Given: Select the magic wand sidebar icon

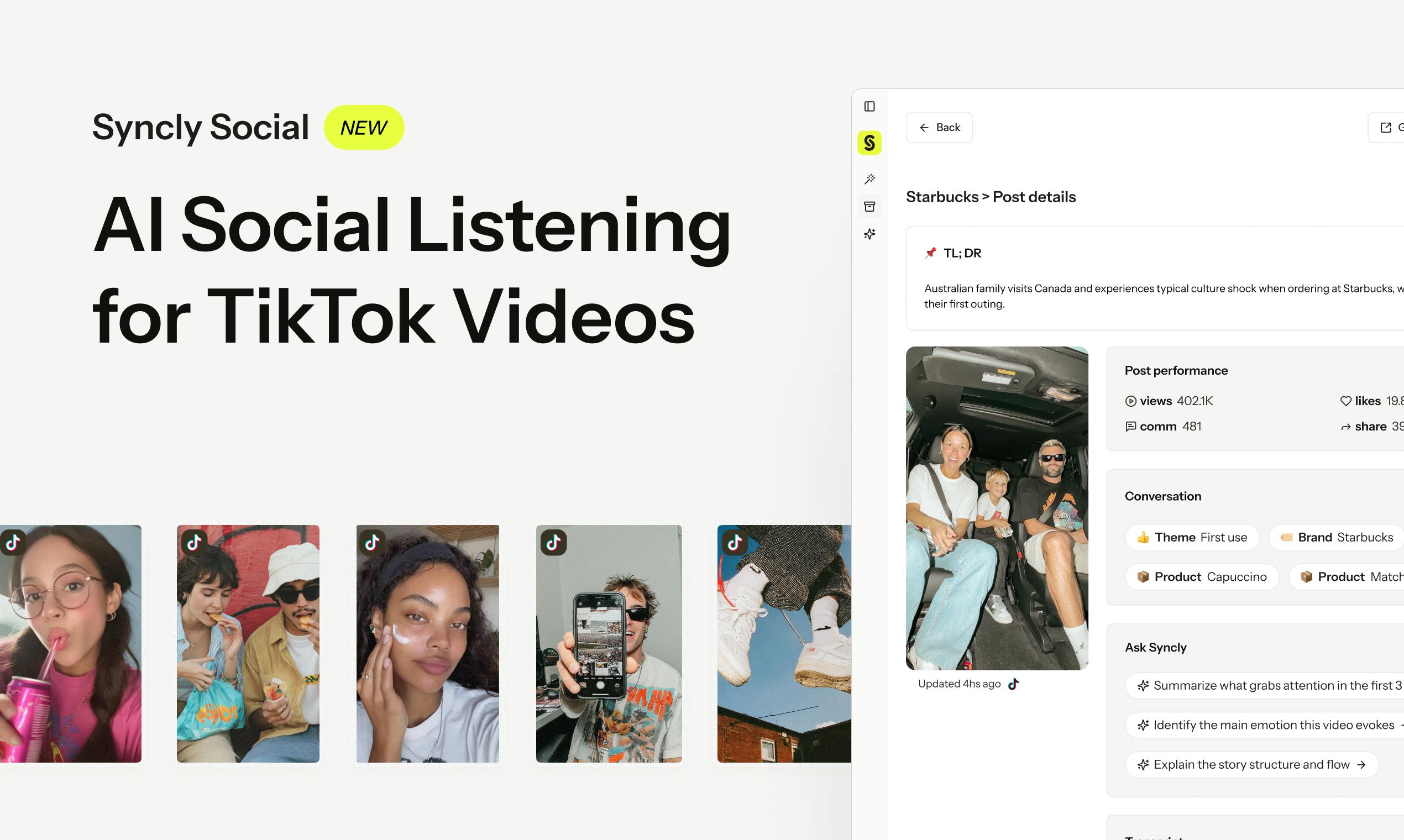Looking at the screenshot, I should point(869,179).
